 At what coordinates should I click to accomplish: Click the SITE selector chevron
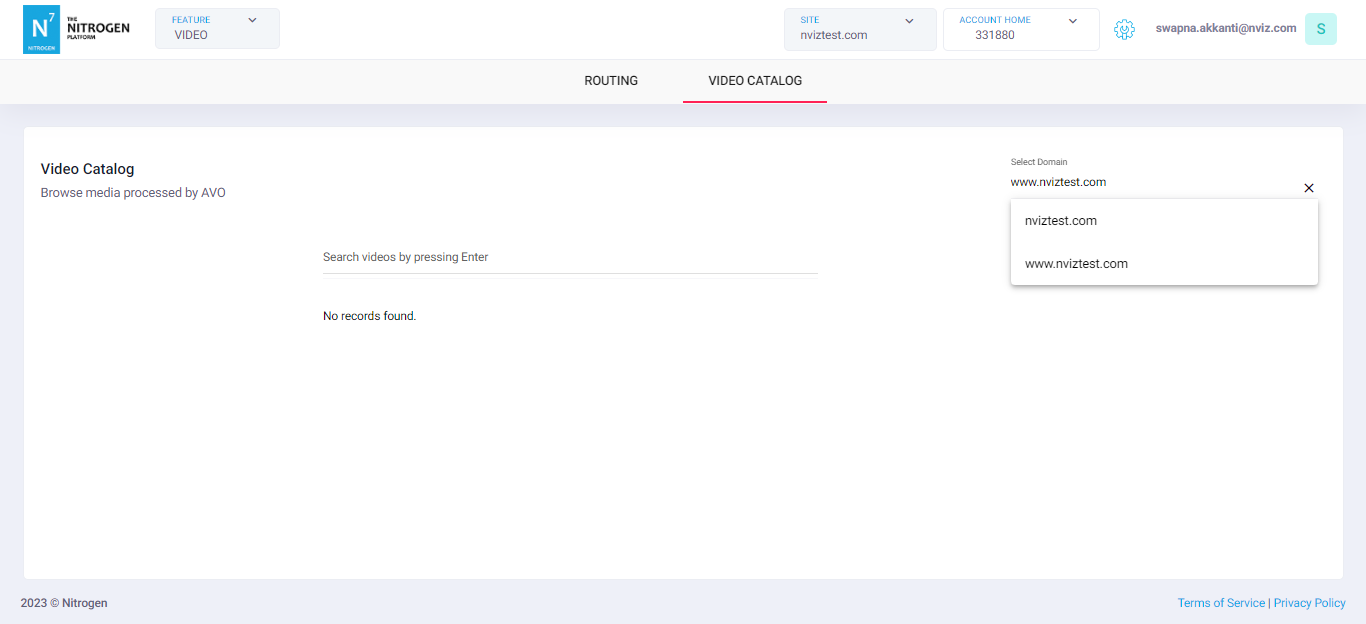coord(909,21)
